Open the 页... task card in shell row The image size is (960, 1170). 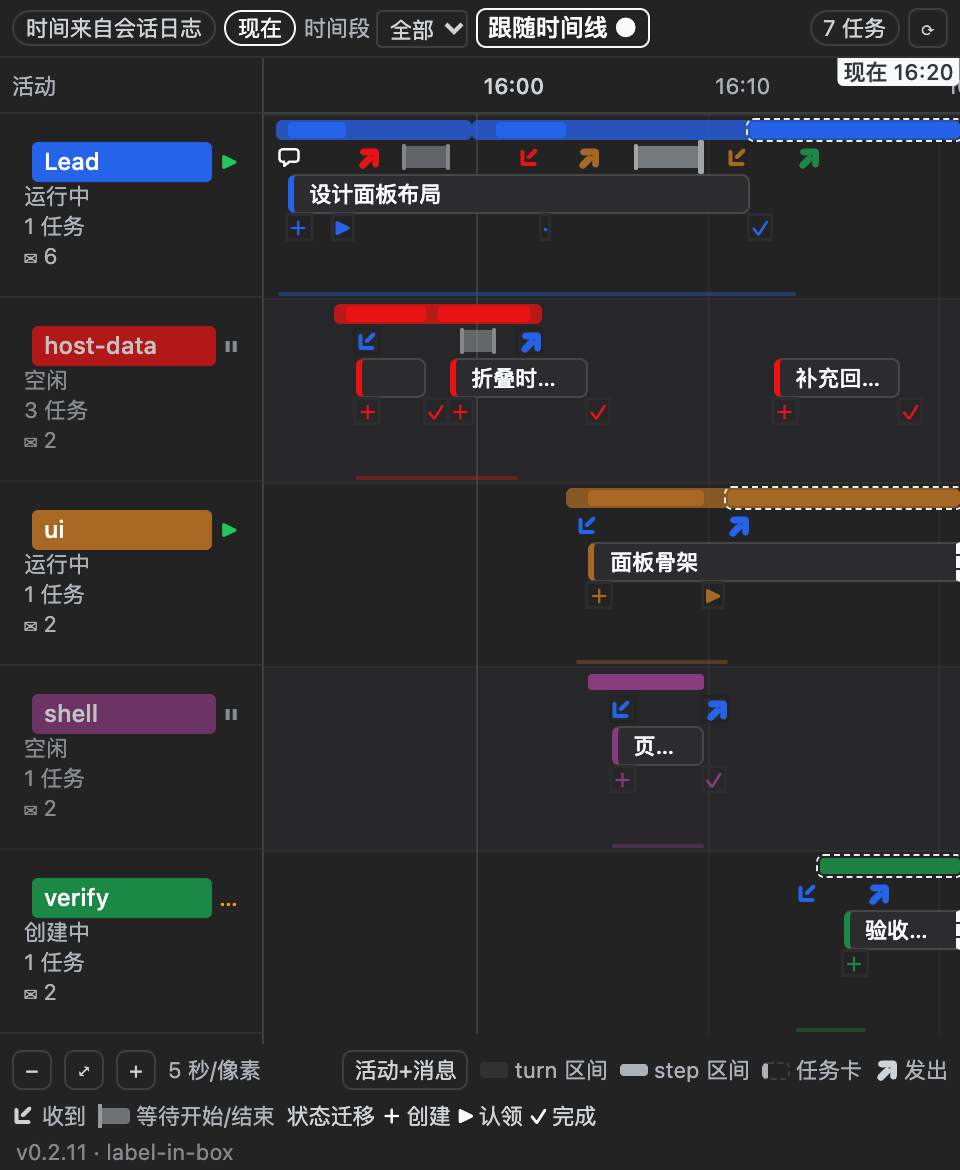657,746
